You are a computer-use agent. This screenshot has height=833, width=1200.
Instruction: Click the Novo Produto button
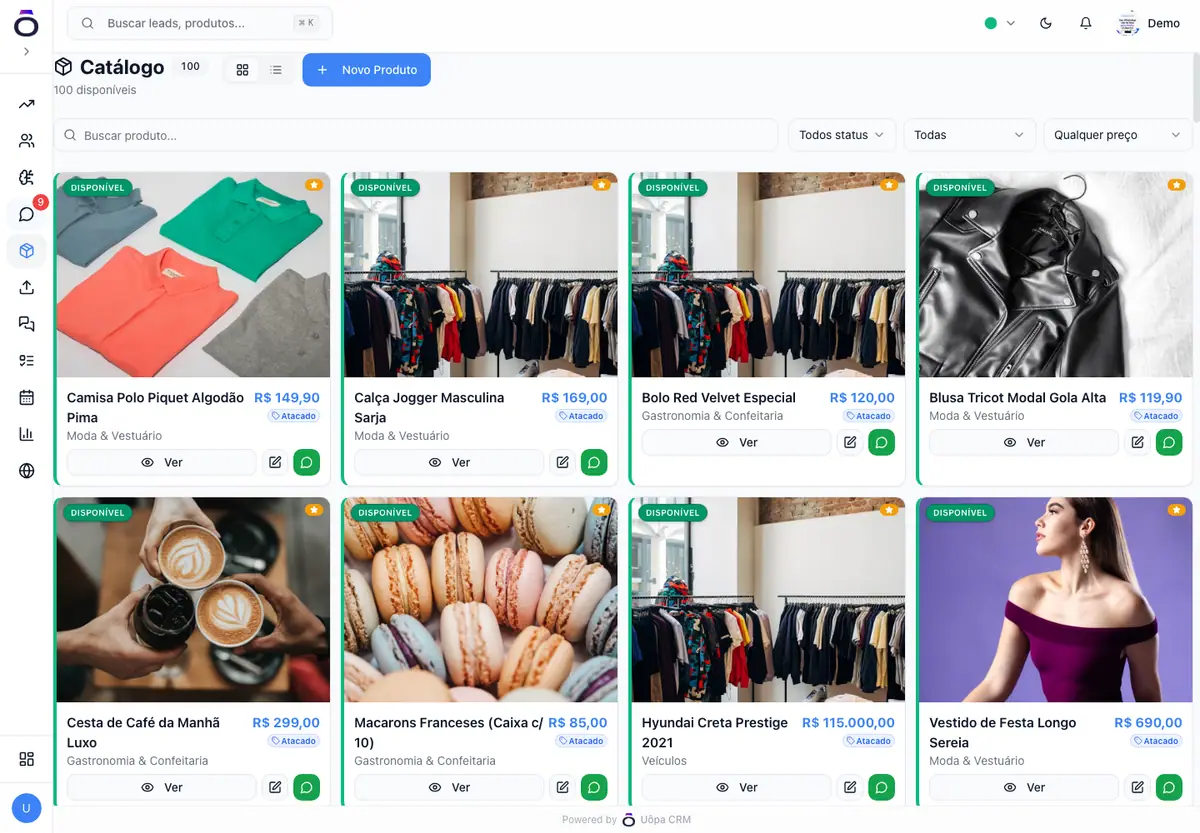click(x=366, y=70)
